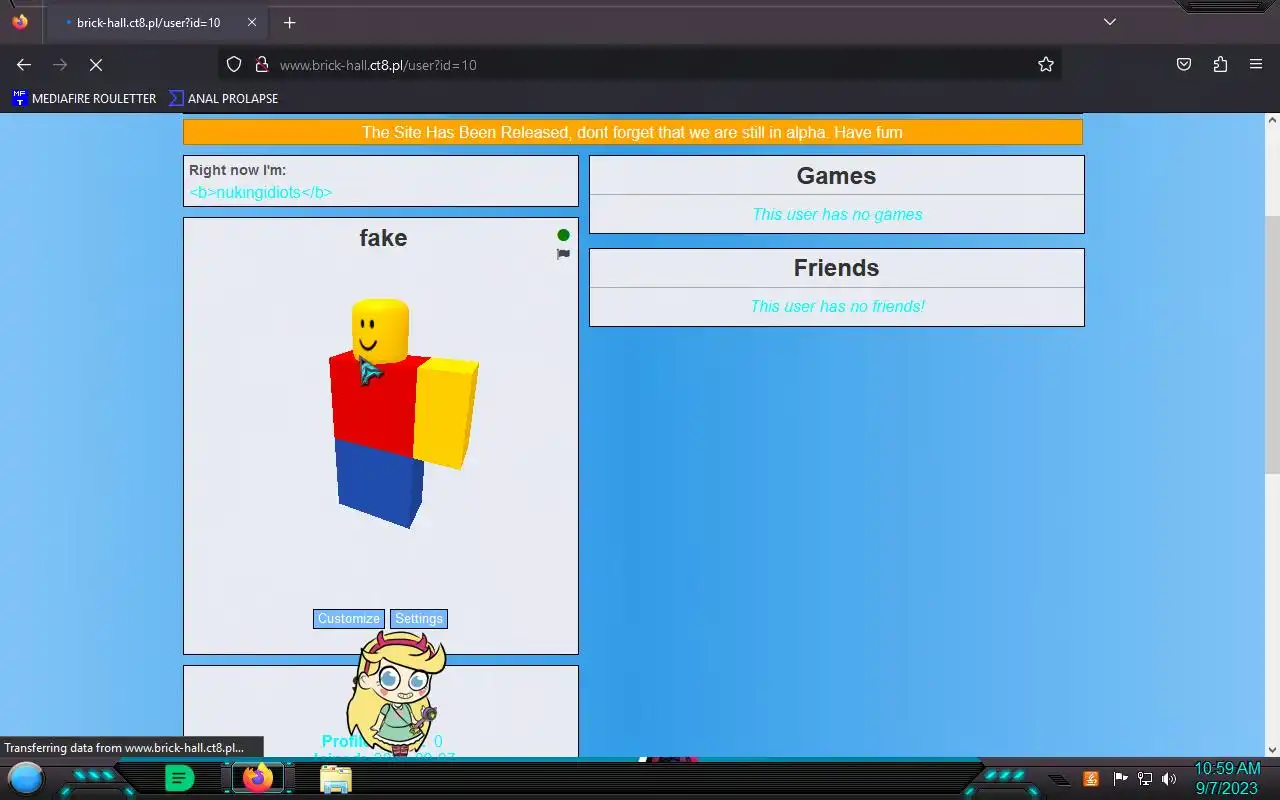Open the Save to Pocket button

pos(1184,64)
